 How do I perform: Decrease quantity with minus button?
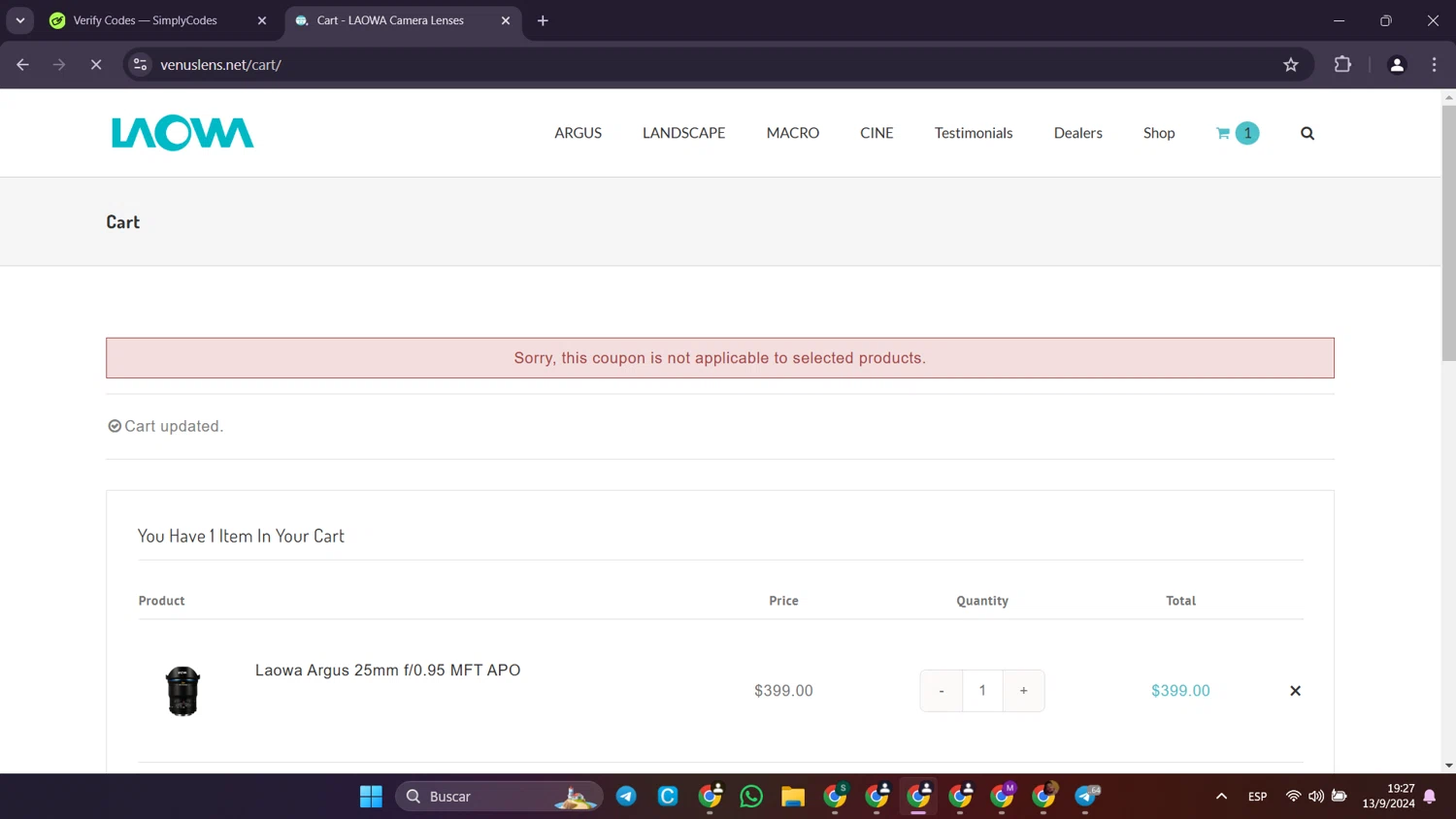(942, 691)
